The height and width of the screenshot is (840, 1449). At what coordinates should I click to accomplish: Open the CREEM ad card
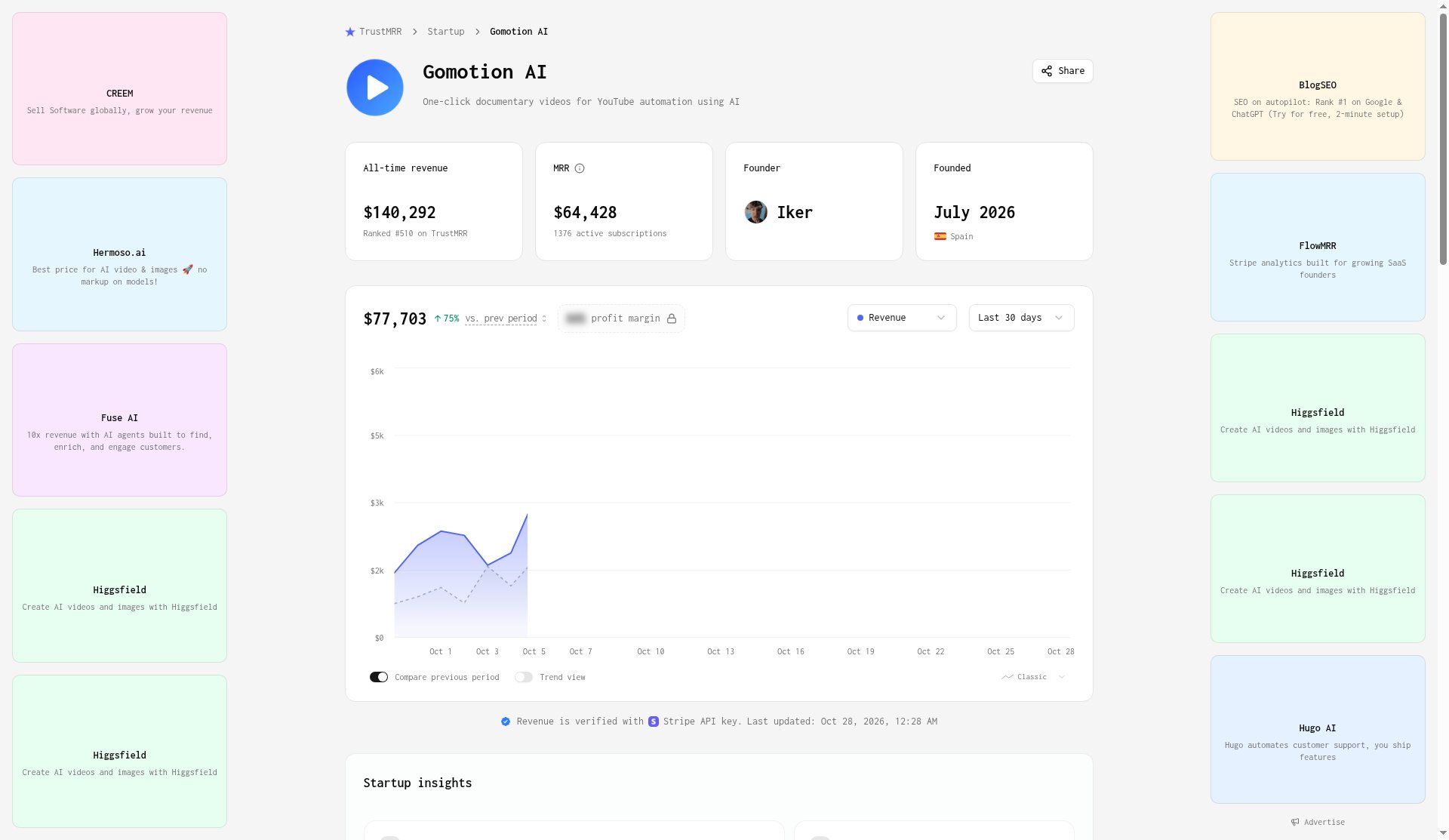click(119, 88)
